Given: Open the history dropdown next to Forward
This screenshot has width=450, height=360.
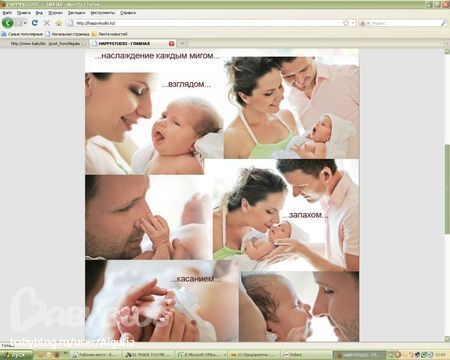Looking at the screenshot, I should coord(25,23).
